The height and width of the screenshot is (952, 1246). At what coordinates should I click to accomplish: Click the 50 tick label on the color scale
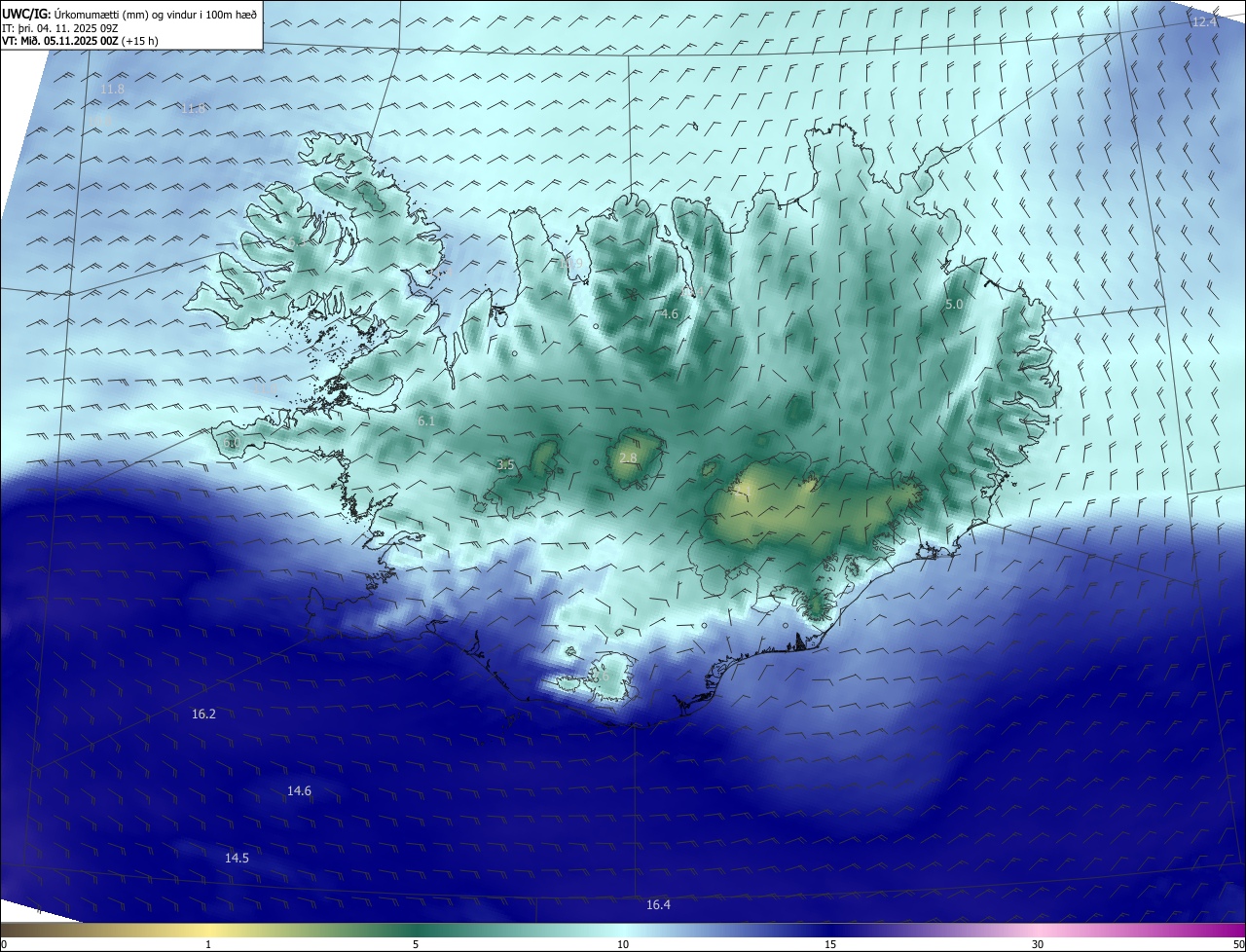point(1238,944)
